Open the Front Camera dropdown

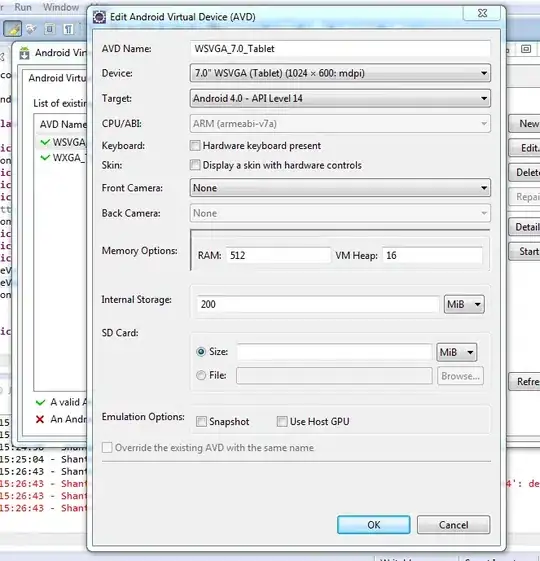[340, 188]
